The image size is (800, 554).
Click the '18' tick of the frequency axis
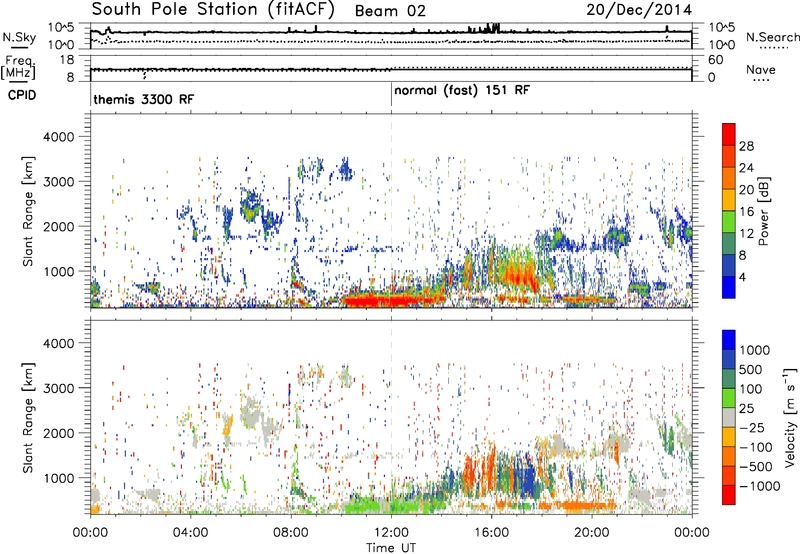pos(67,60)
